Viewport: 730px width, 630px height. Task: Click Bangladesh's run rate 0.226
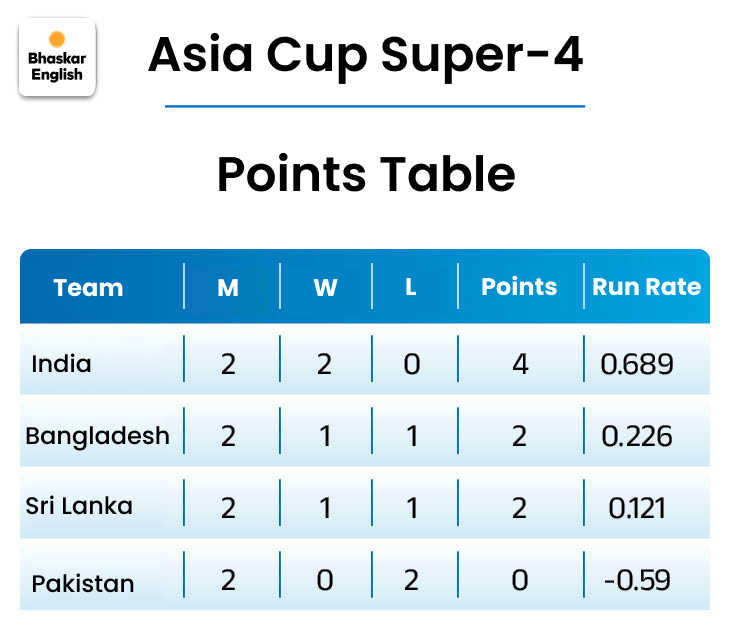(x=637, y=436)
